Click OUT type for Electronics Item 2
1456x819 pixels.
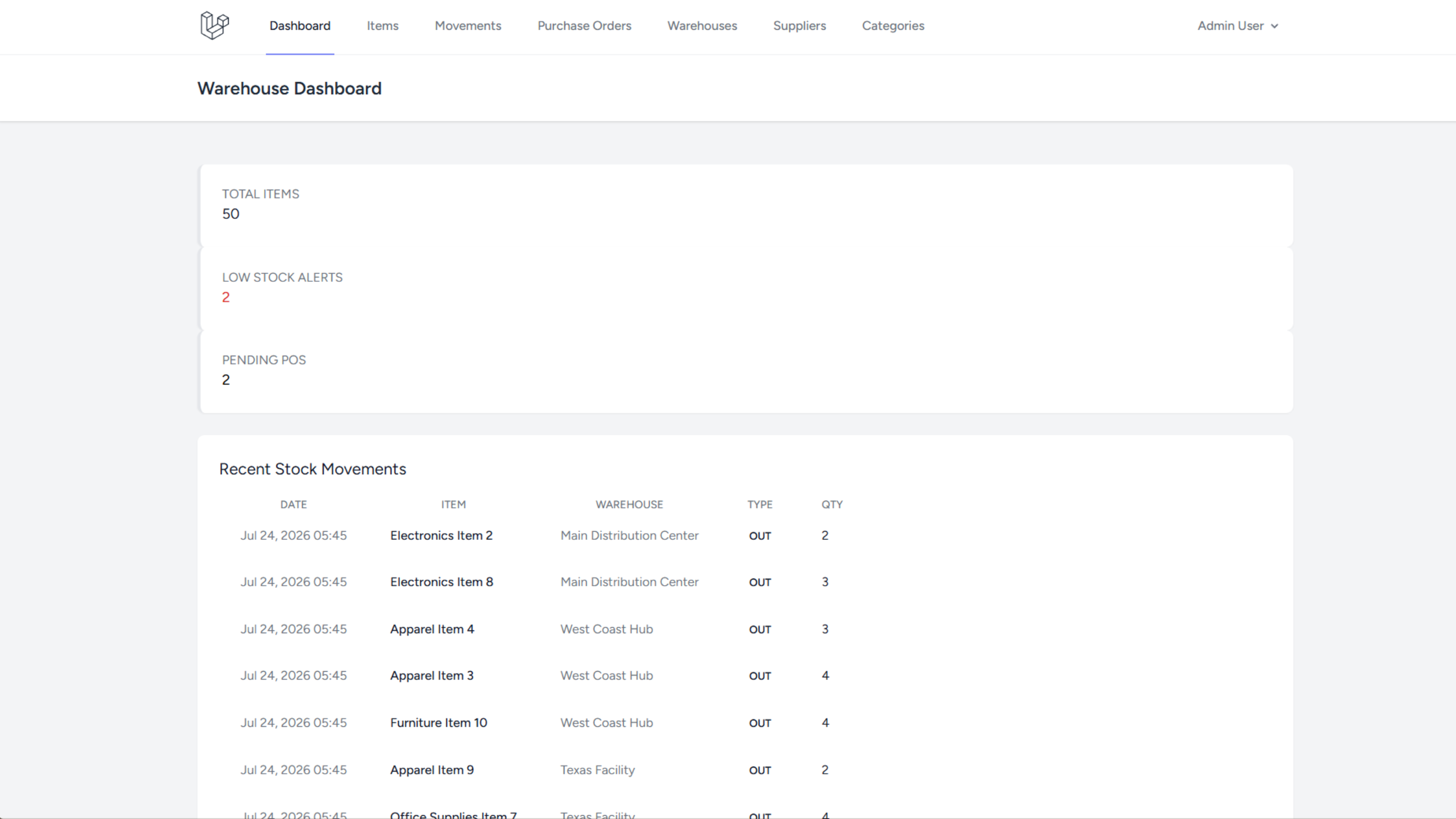click(759, 537)
